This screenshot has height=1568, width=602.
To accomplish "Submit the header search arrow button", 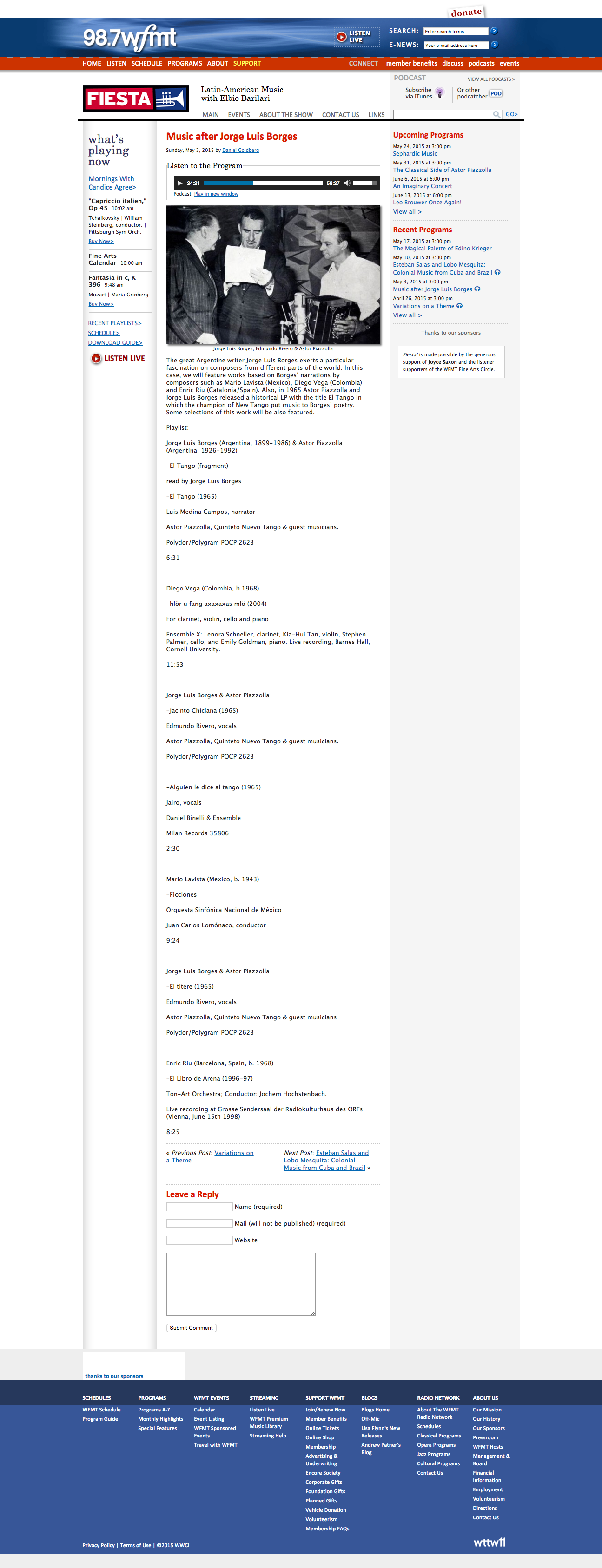I will coord(494,31).
